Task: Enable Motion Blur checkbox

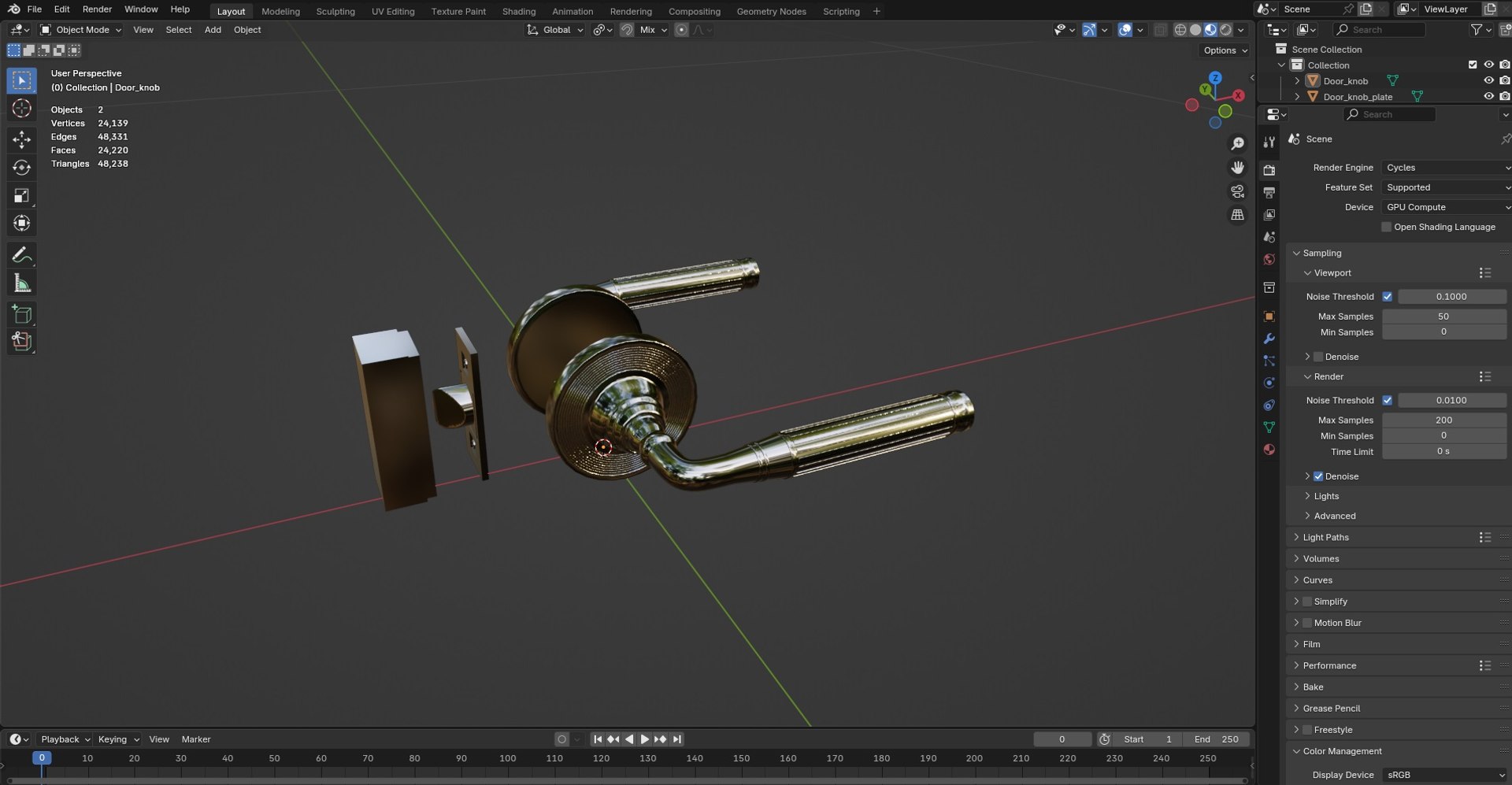Action: pyautogui.click(x=1306, y=623)
